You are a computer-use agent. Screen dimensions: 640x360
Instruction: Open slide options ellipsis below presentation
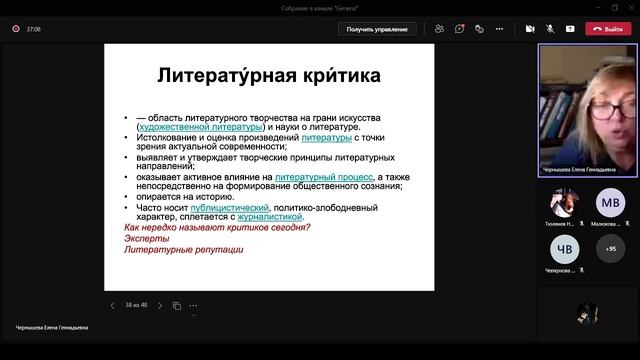tap(193, 306)
